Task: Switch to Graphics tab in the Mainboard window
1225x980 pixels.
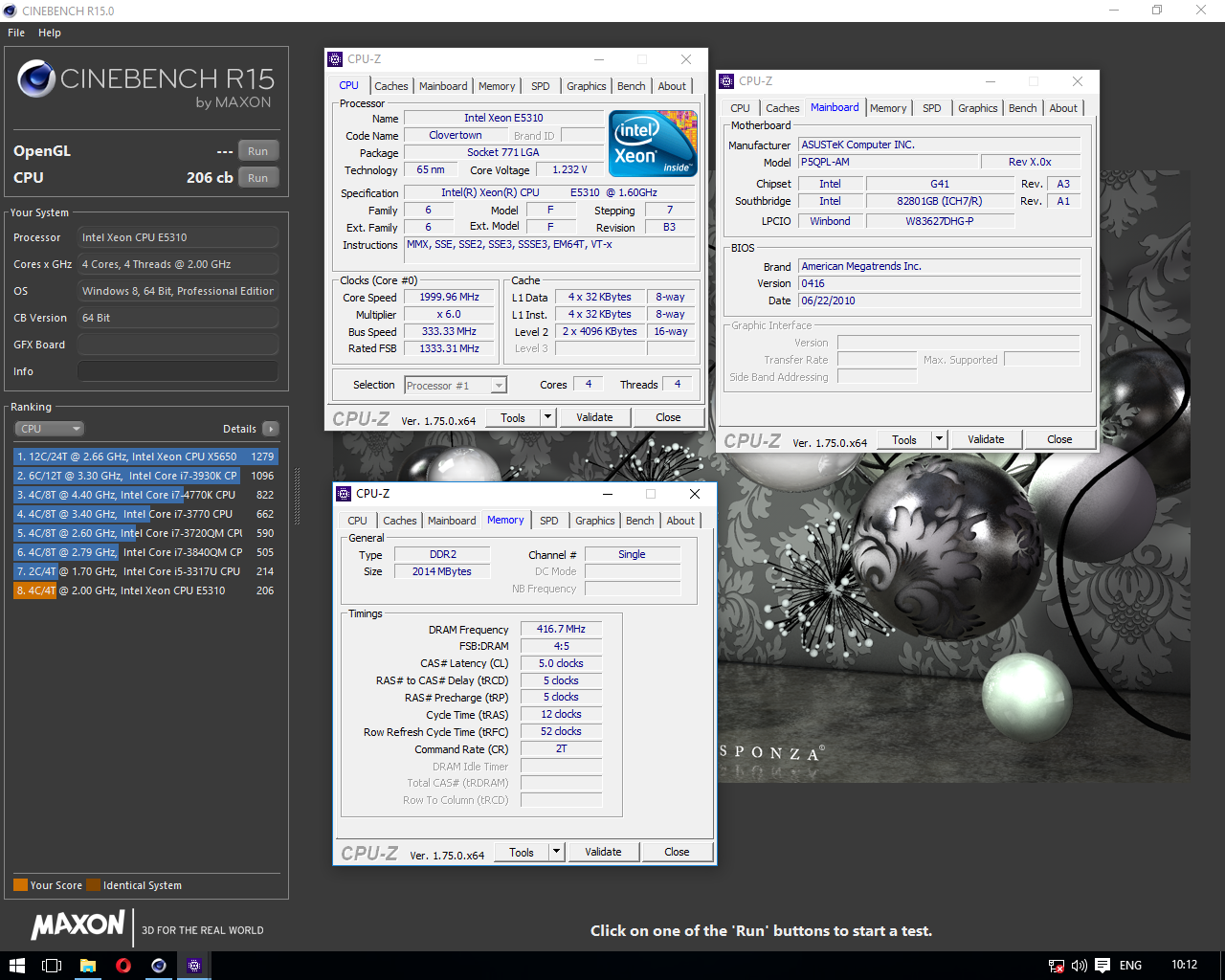Action: 978,108
